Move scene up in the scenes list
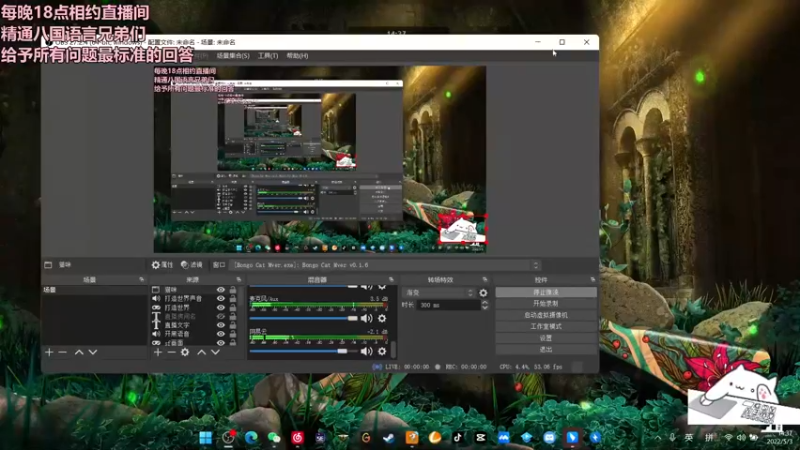Image resolution: width=800 pixels, height=450 pixels. [x=79, y=352]
